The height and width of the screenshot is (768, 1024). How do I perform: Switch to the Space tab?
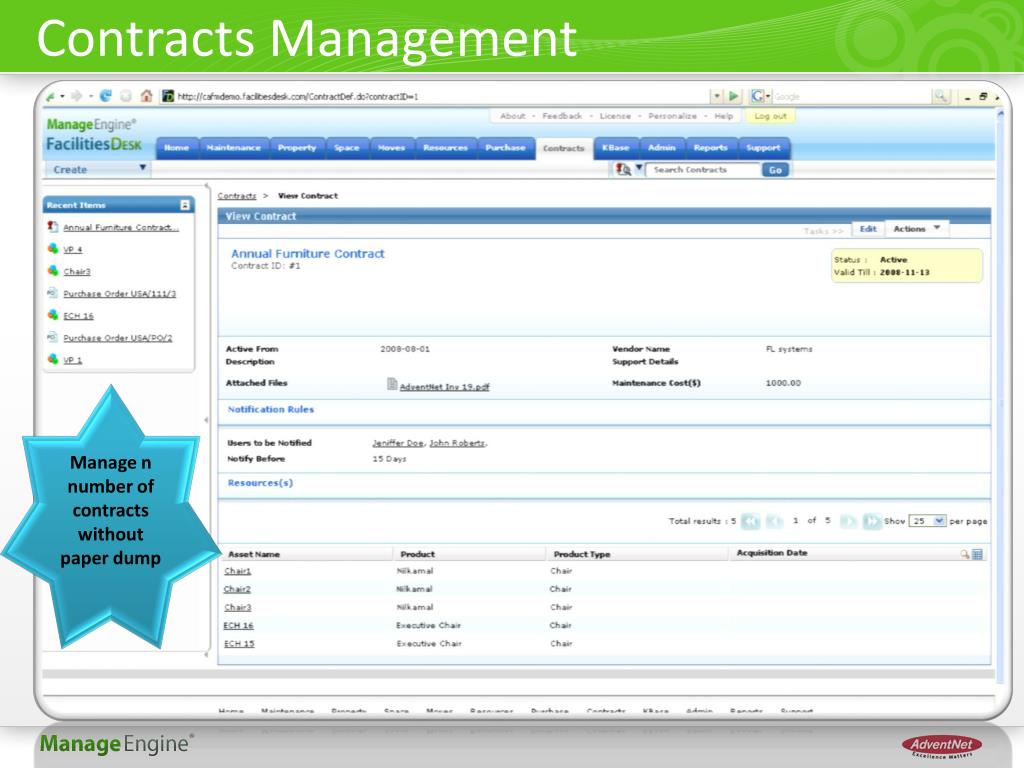[x=347, y=148]
